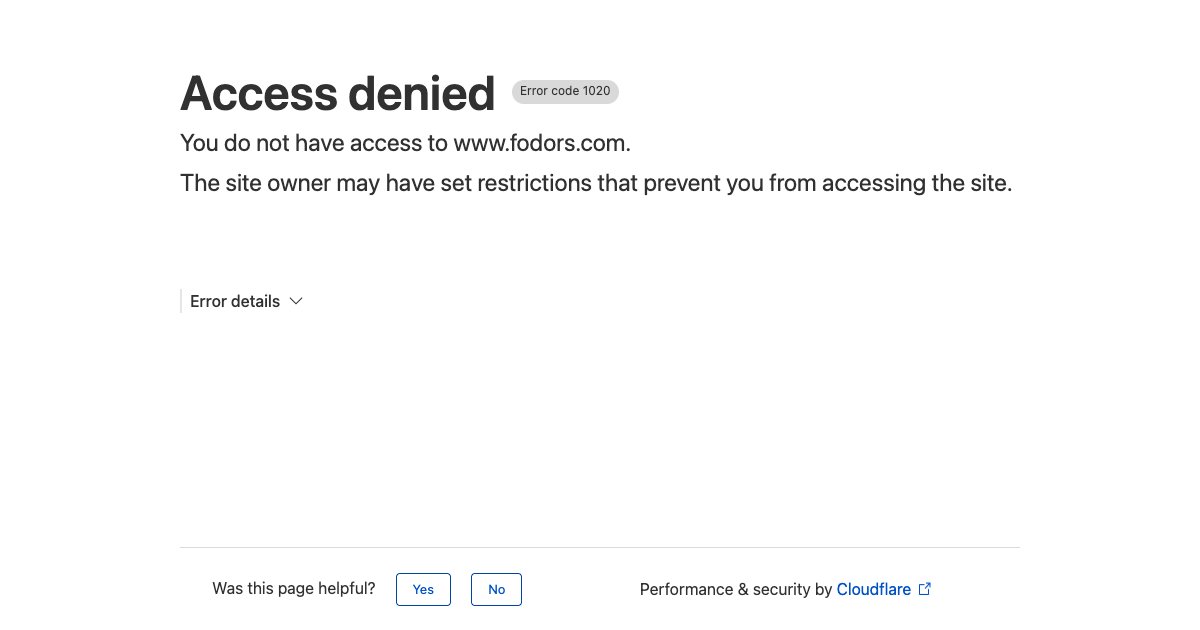Click the vertical bar left of Error details

pyautogui.click(x=181, y=301)
